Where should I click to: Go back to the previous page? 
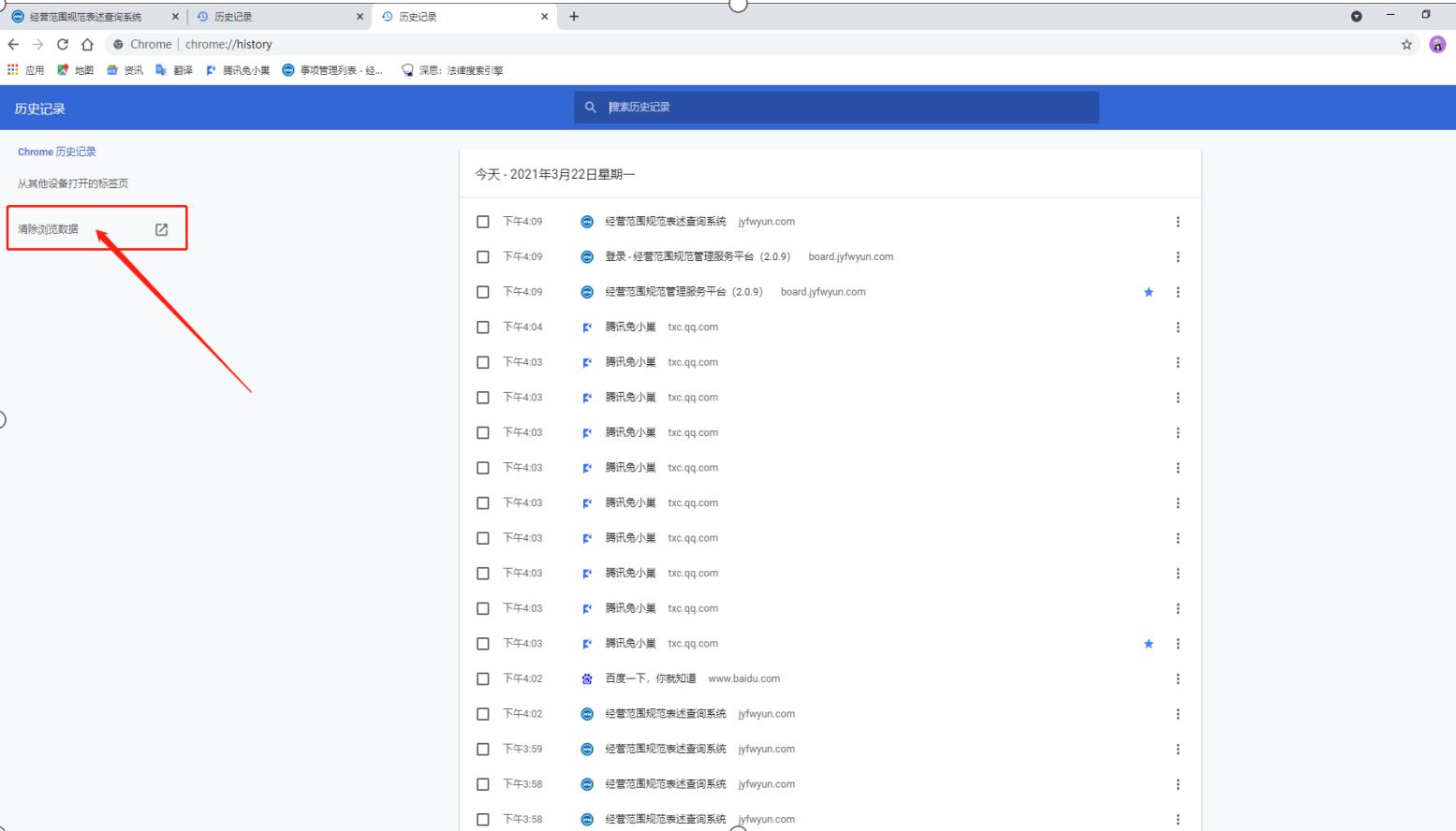coord(13,44)
